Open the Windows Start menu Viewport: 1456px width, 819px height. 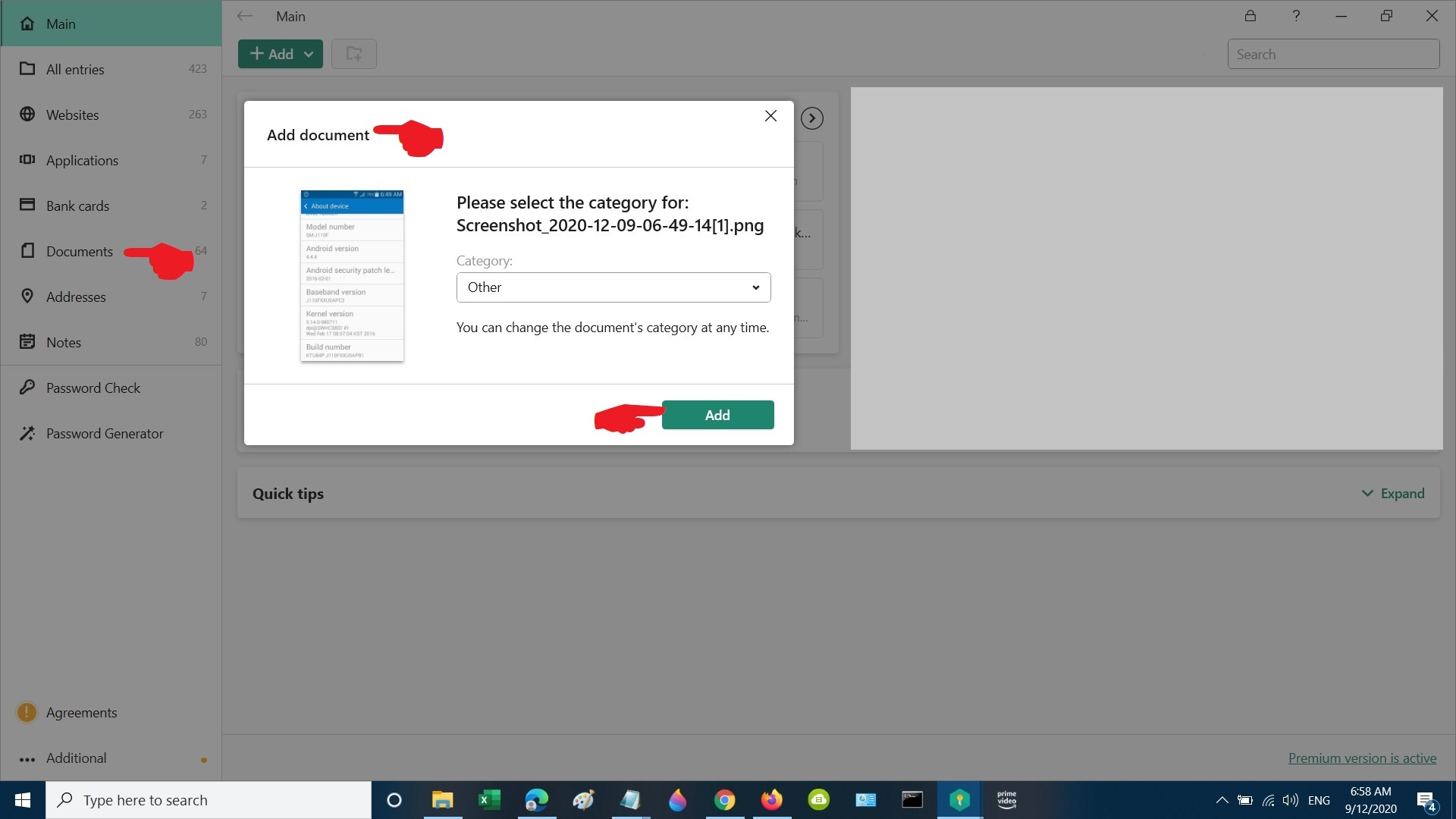pyautogui.click(x=23, y=800)
